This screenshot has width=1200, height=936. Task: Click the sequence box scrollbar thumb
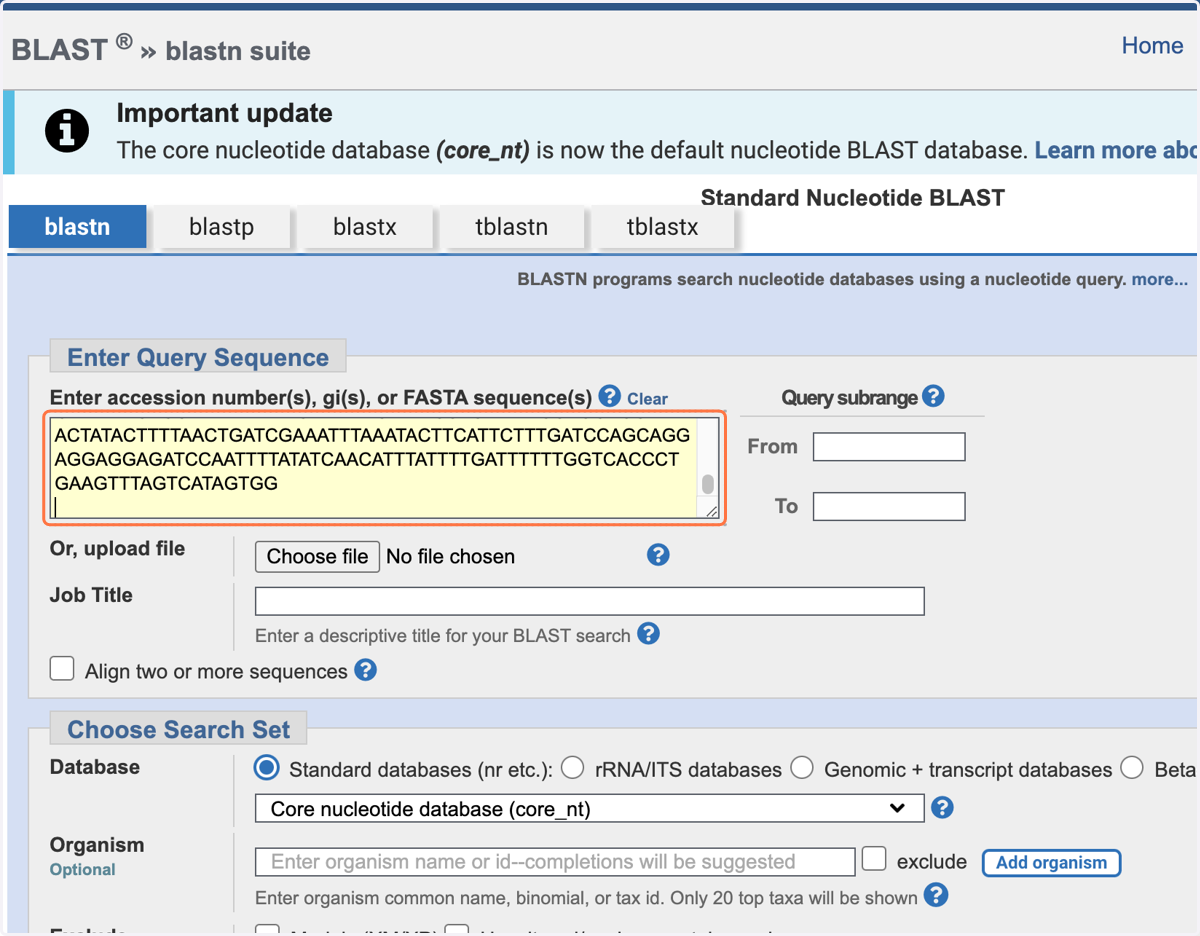[x=708, y=484]
